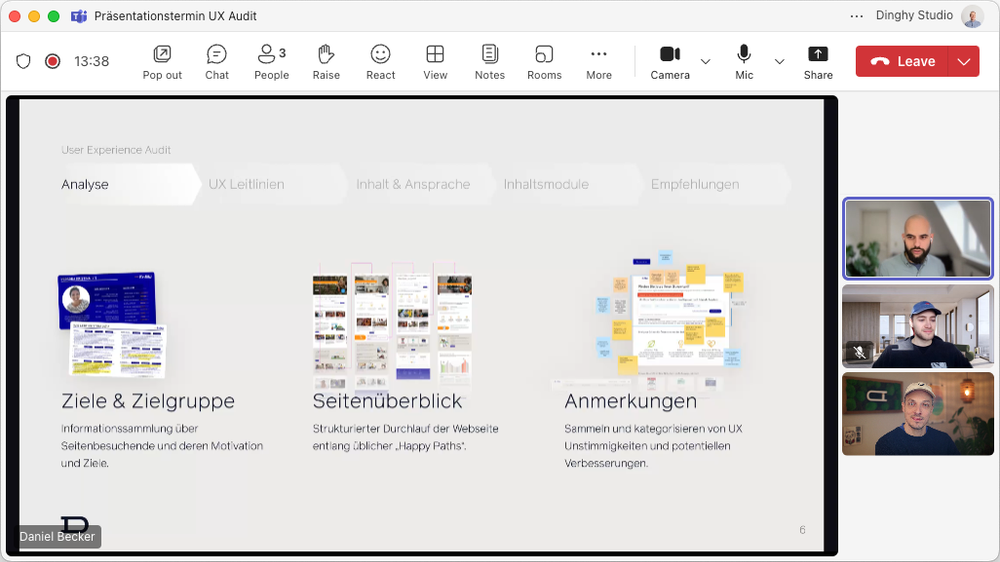Open the Dinghy Studio profile avatar
The height and width of the screenshot is (562, 1000).
973,16
